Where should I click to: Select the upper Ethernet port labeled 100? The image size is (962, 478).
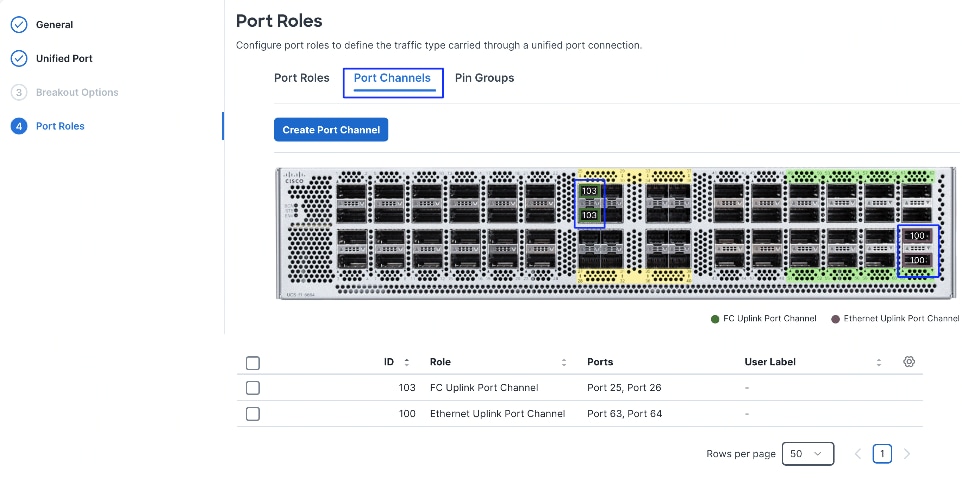click(x=918, y=236)
